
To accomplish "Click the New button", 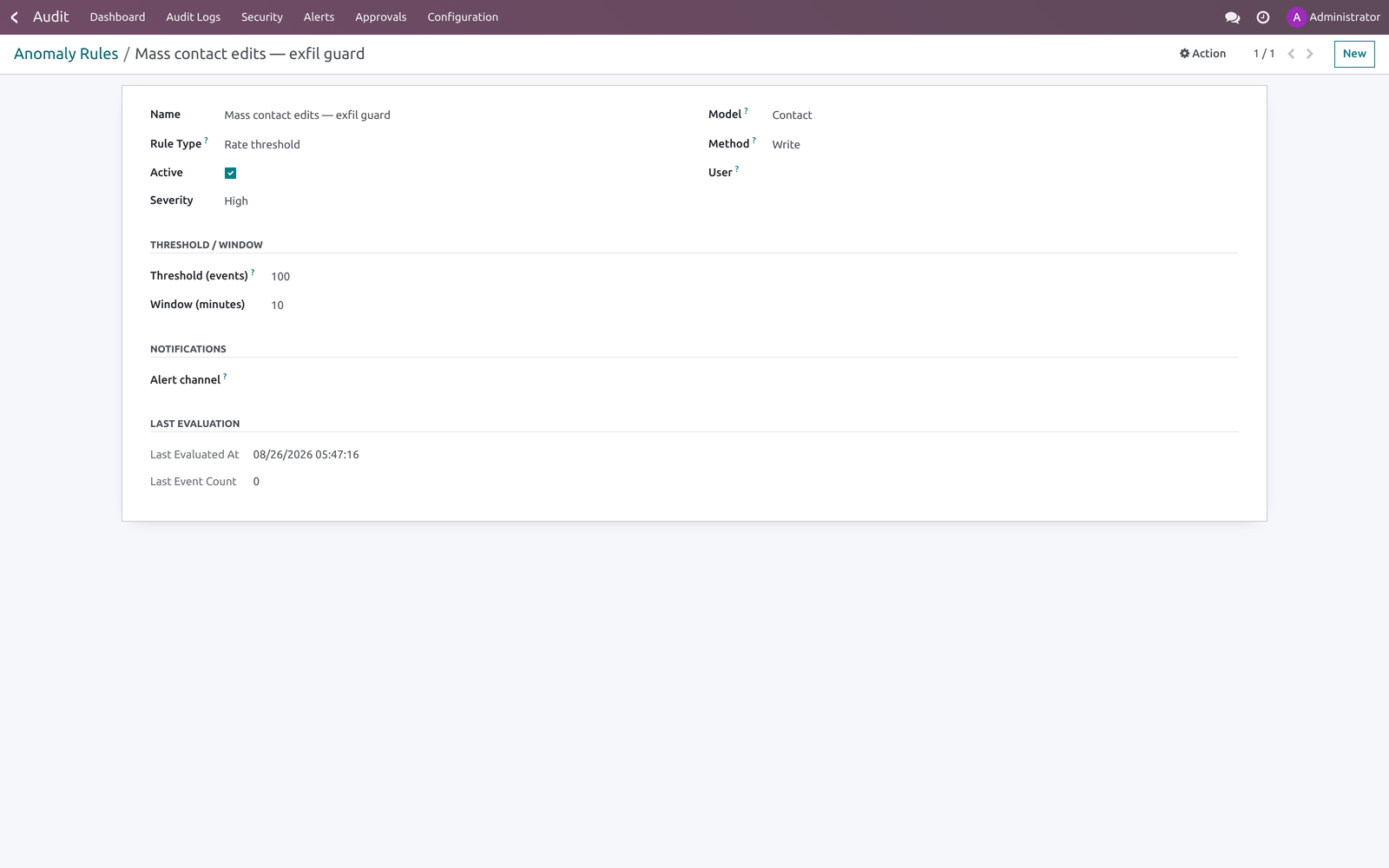I will click(1354, 54).
